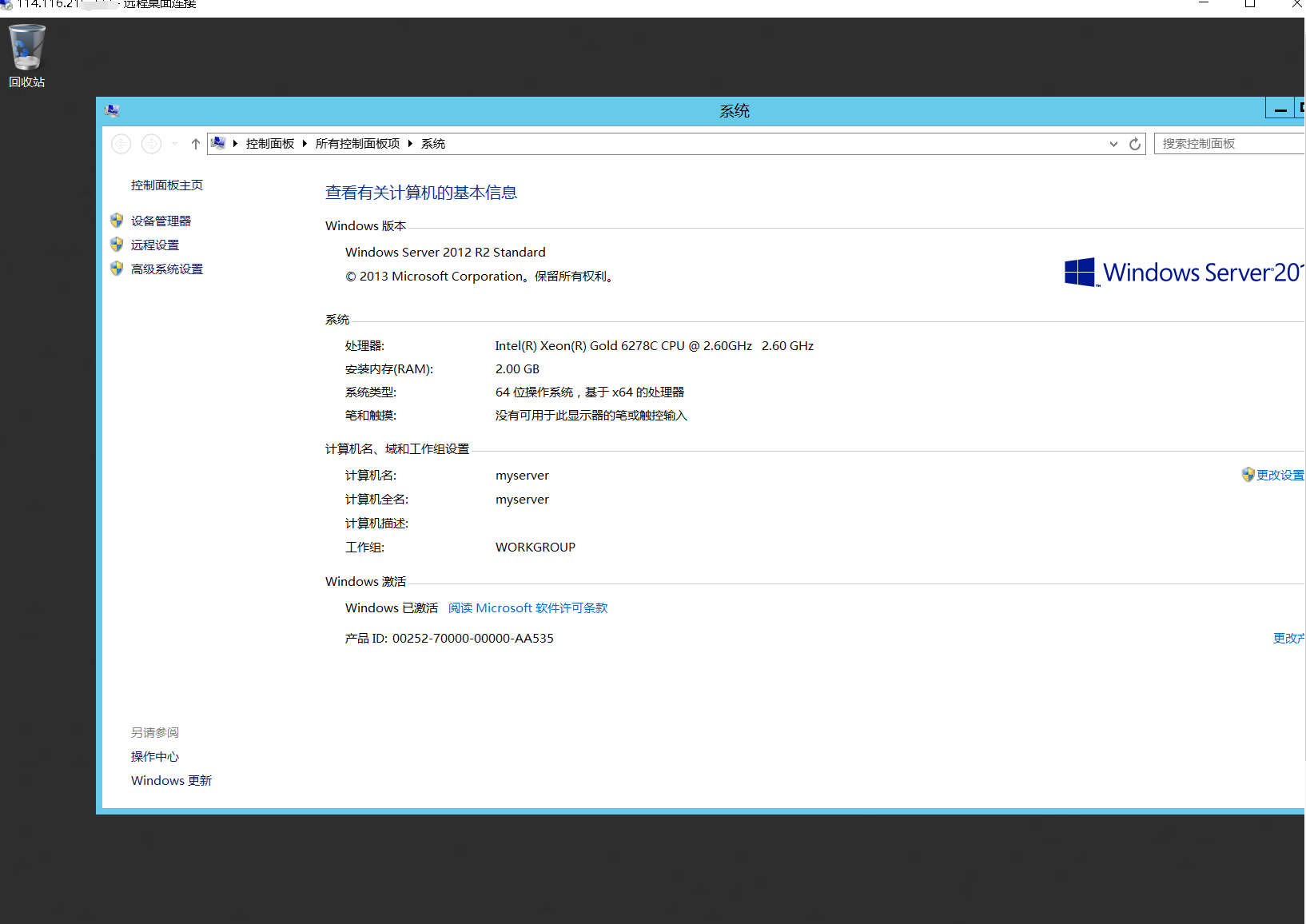Click the 2013 Microsoft Corporation copyright text

480,277
